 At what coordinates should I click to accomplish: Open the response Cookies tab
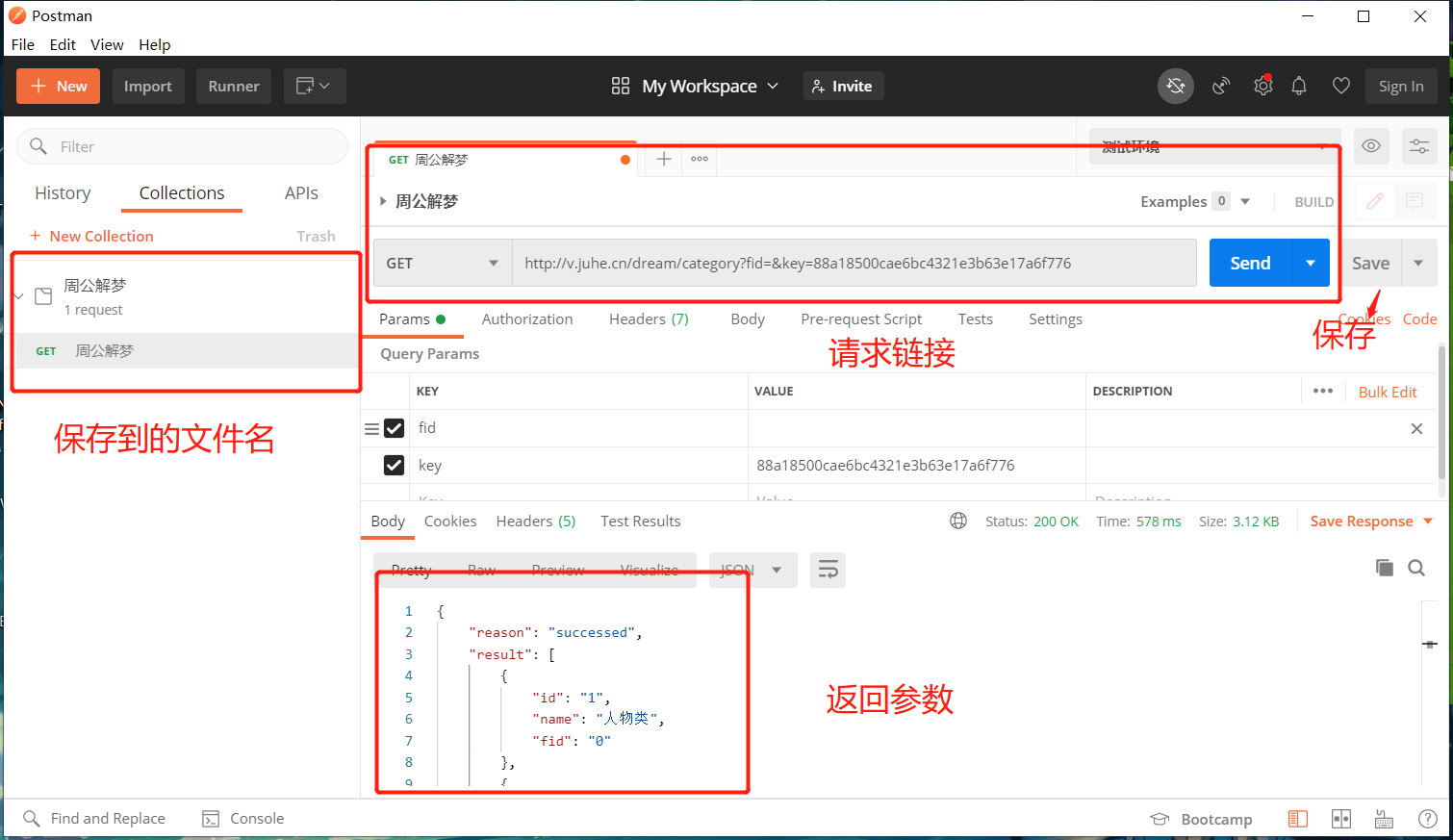450,522
